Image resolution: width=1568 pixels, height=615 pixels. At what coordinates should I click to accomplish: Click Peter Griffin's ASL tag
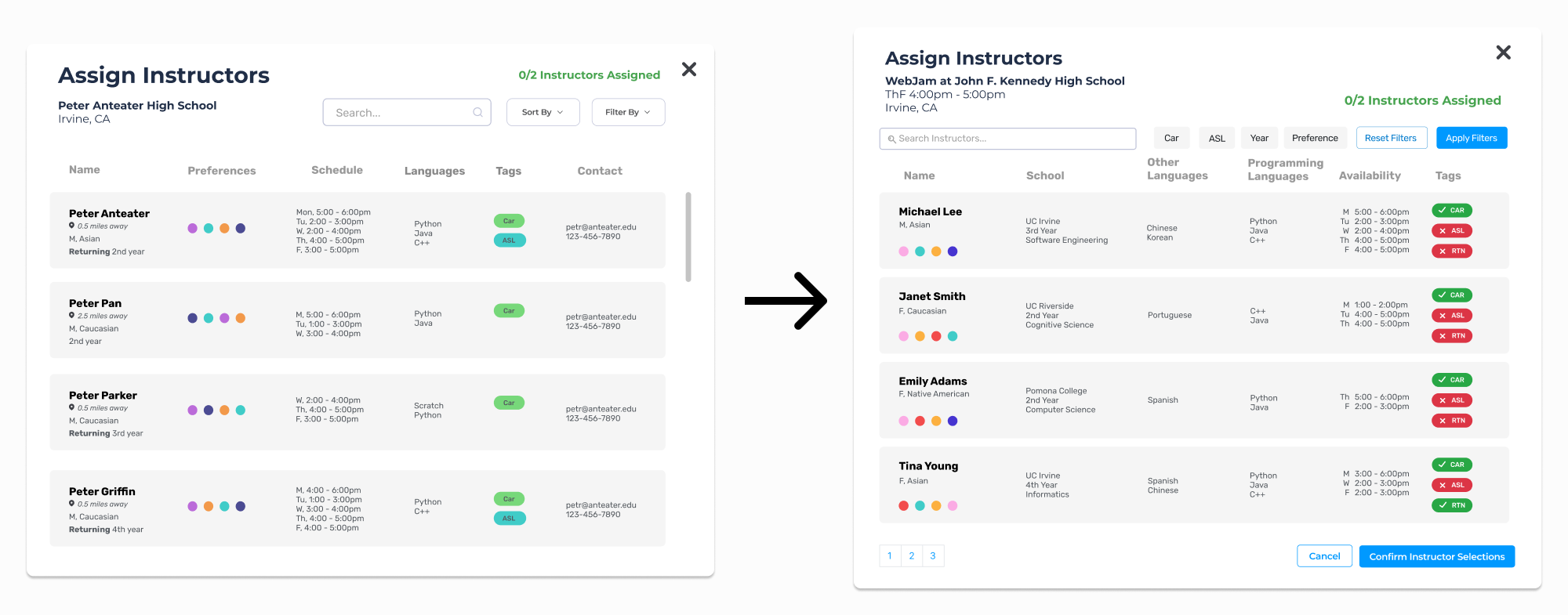pyautogui.click(x=509, y=518)
